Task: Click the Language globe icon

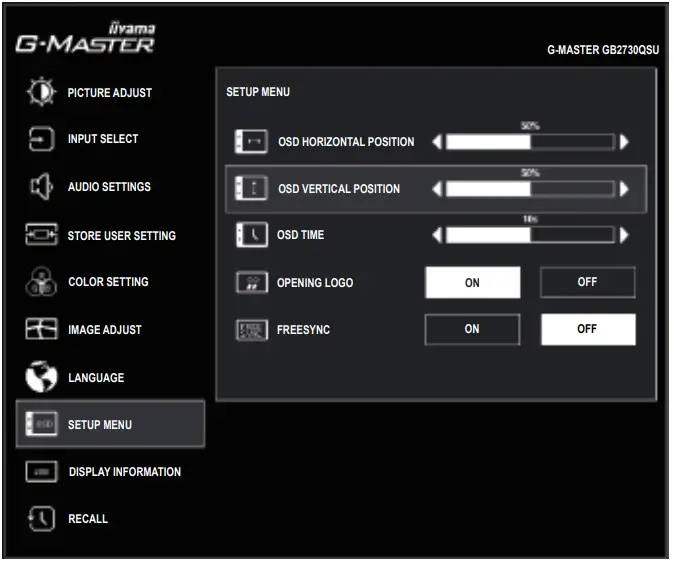Action: pos(41,377)
